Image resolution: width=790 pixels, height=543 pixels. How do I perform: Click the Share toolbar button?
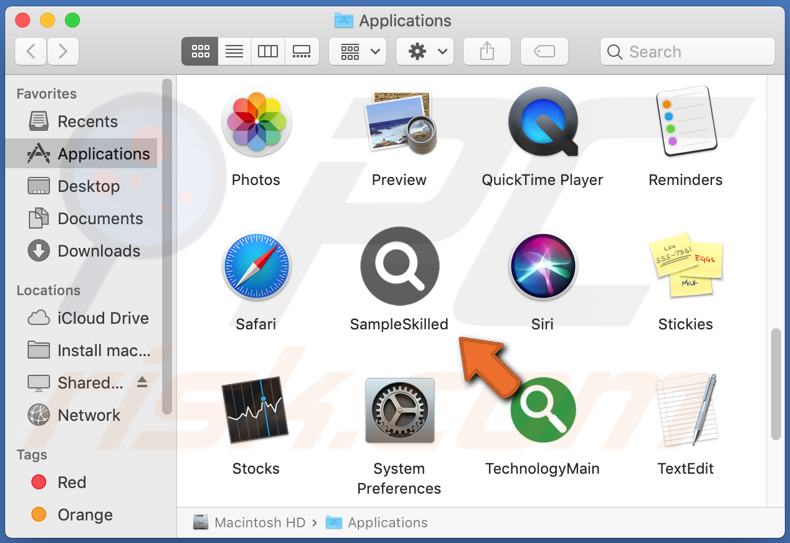[487, 51]
